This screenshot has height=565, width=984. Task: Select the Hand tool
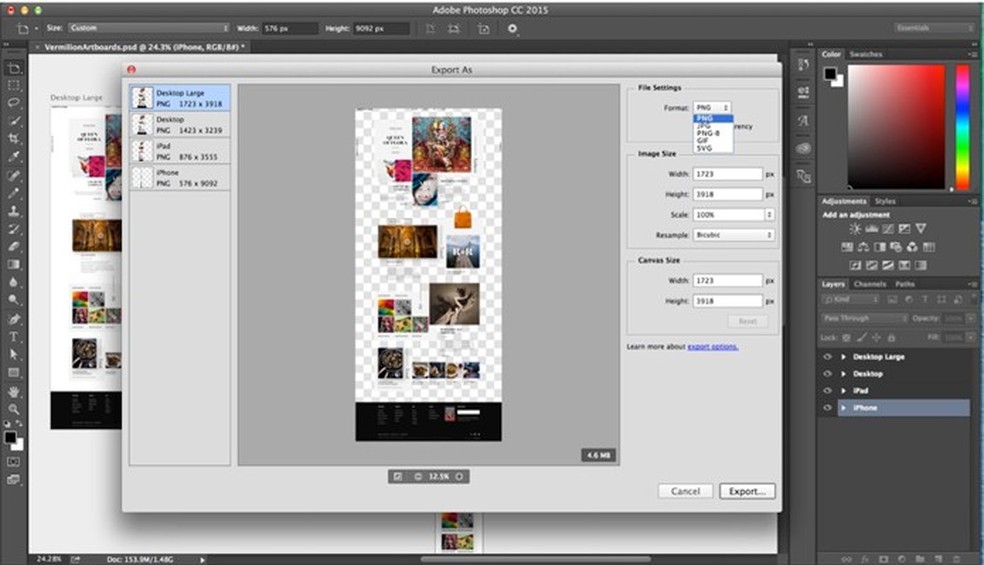[x=14, y=391]
